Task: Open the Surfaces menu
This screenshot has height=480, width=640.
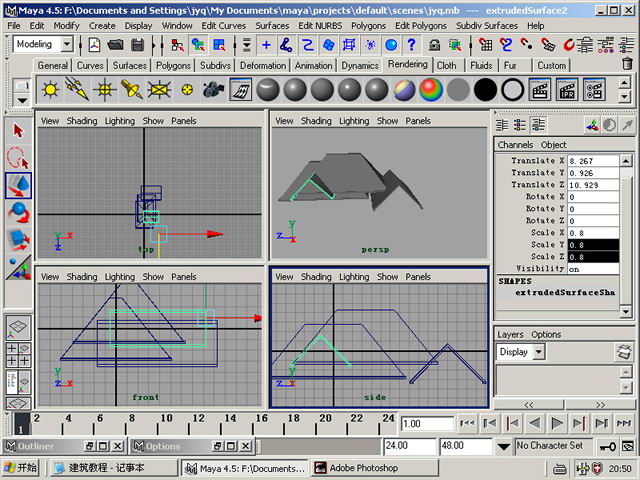Action: (x=272, y=26)
